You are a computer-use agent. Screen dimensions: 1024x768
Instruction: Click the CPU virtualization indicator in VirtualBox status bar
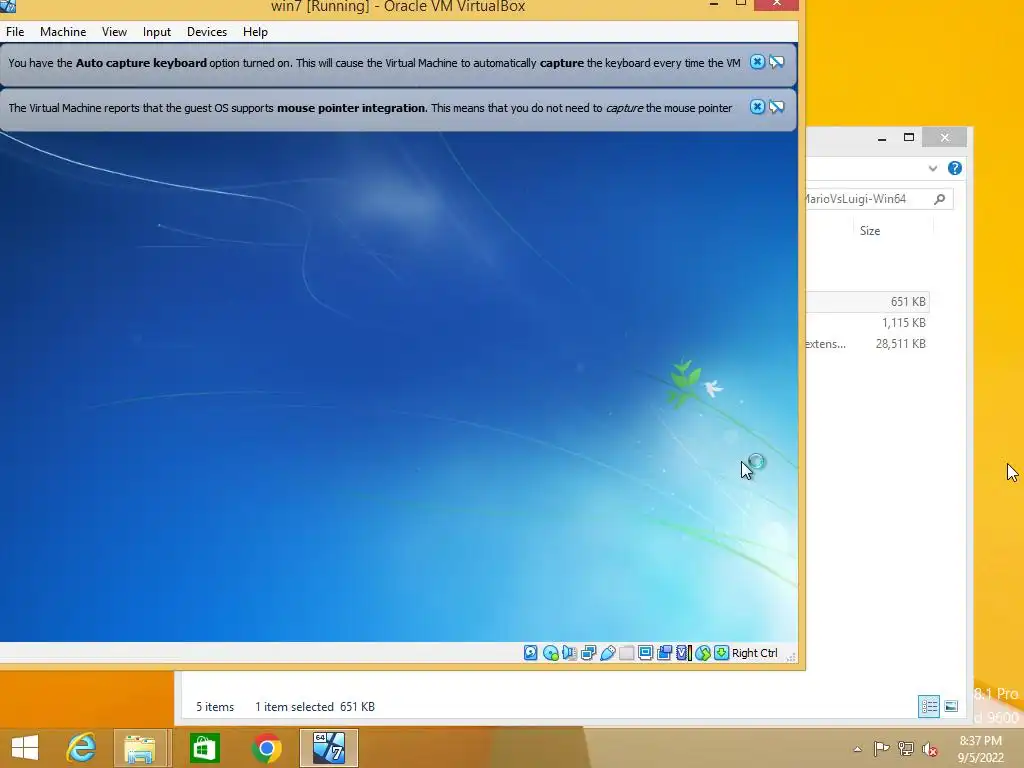(683, 652)
